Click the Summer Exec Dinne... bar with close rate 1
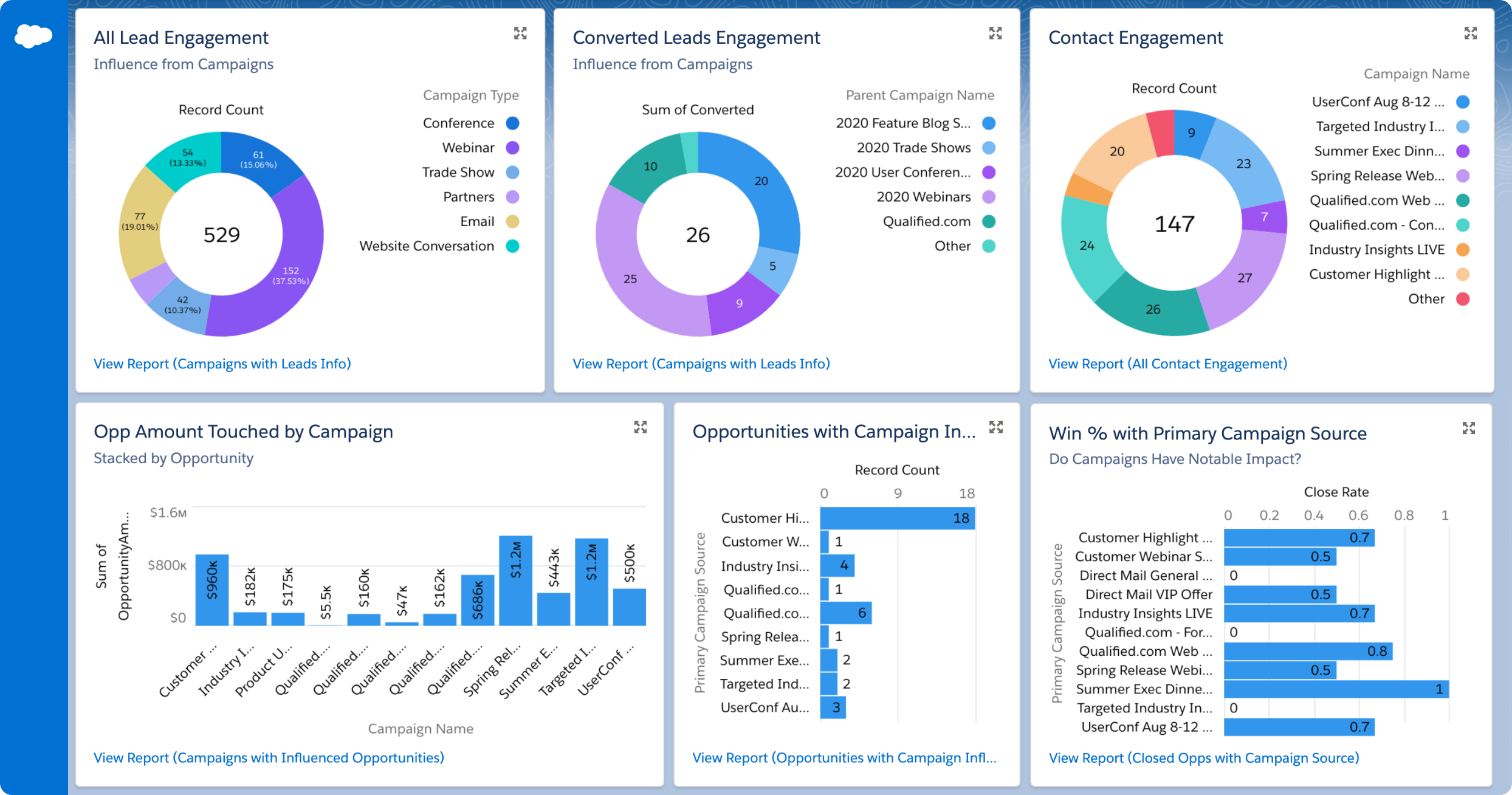 [x=1336, y=689]
